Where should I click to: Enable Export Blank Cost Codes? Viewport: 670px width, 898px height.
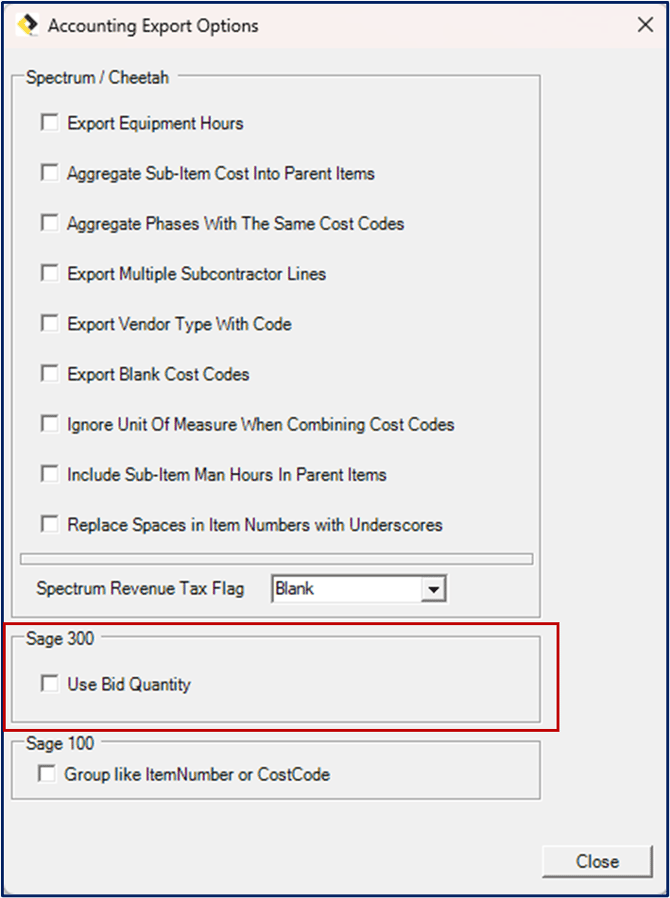[49, 373]
